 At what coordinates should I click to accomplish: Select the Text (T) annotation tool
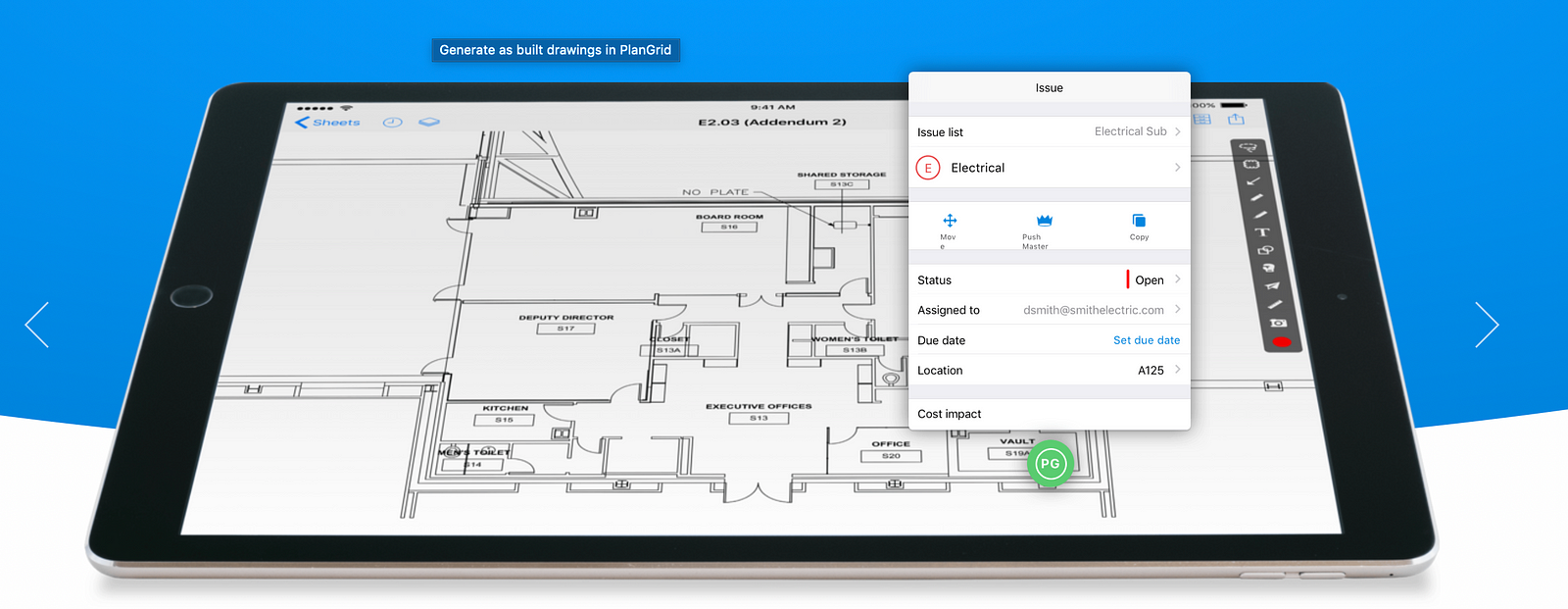tap(1262, 232)
